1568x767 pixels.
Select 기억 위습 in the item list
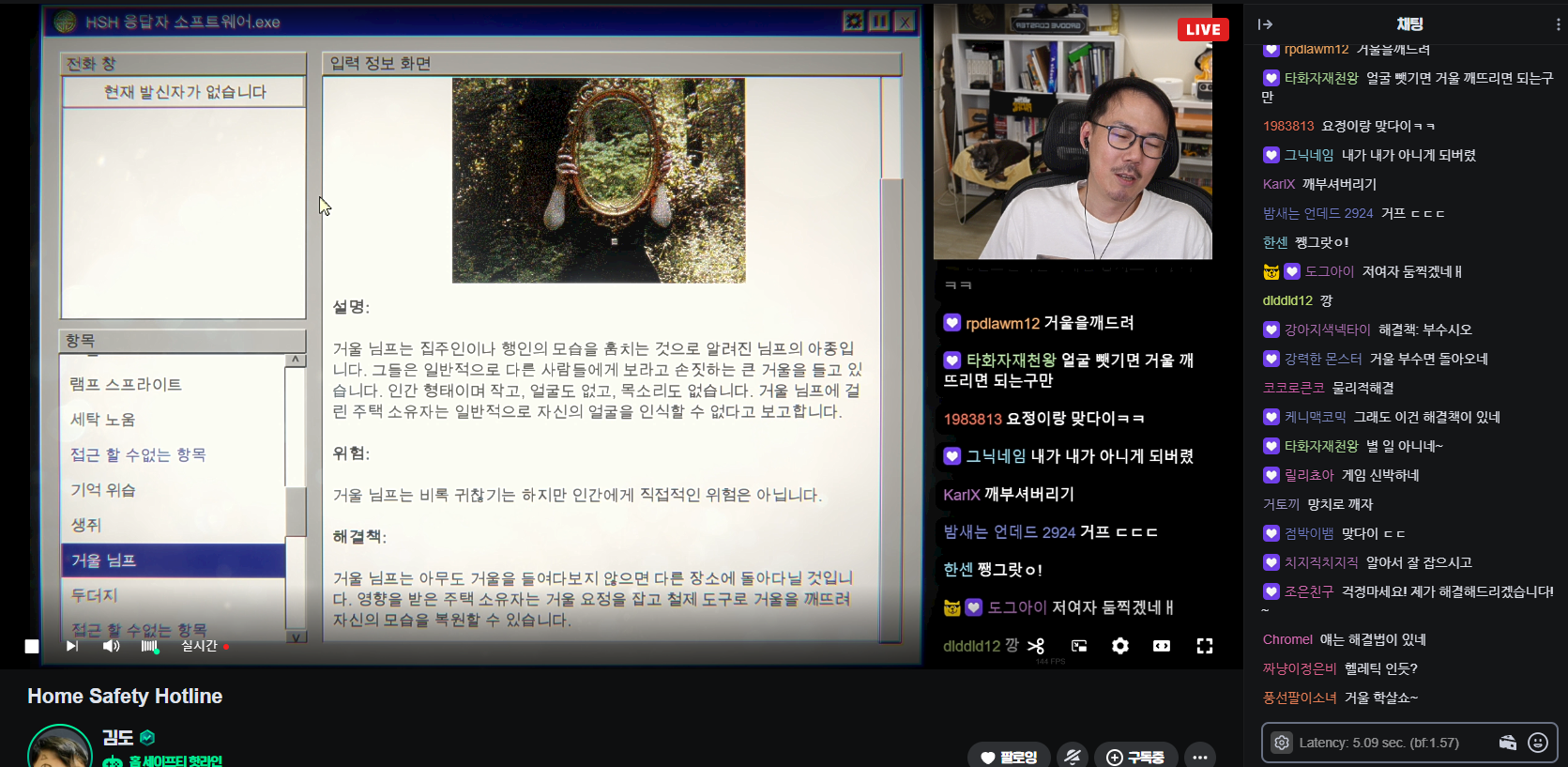coord(103,489)
